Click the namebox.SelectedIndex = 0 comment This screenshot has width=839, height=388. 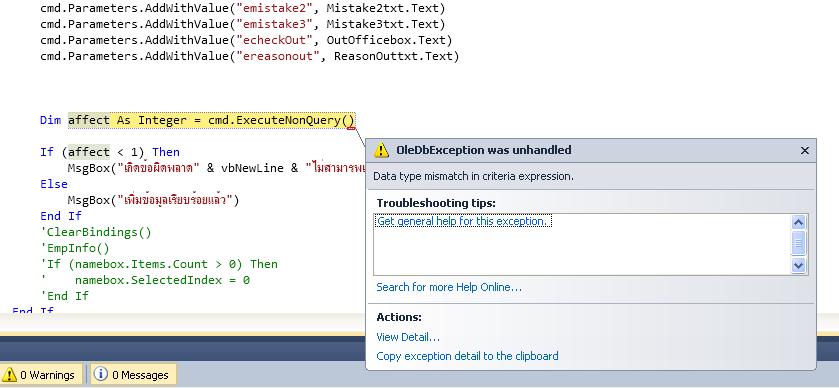click(x=145, y=280)
